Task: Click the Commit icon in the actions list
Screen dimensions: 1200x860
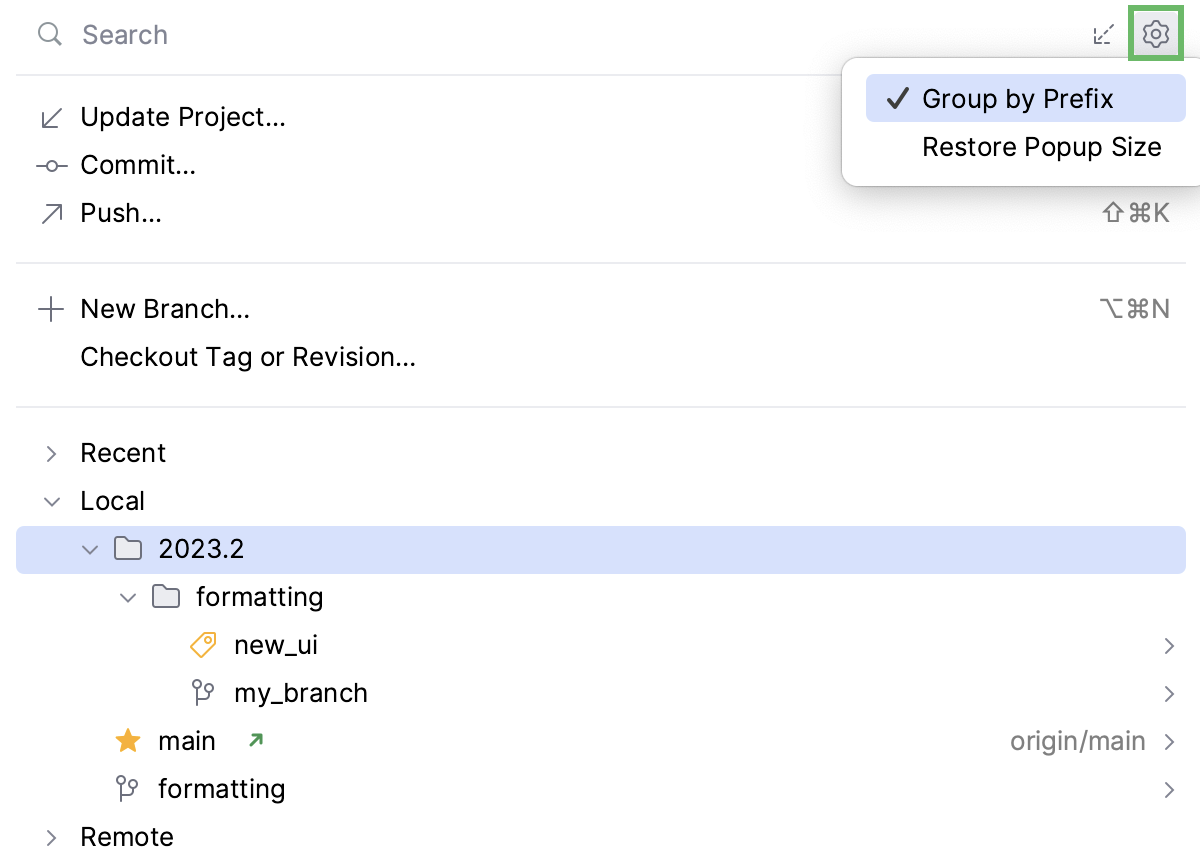Action: click(x=51, y=165)
